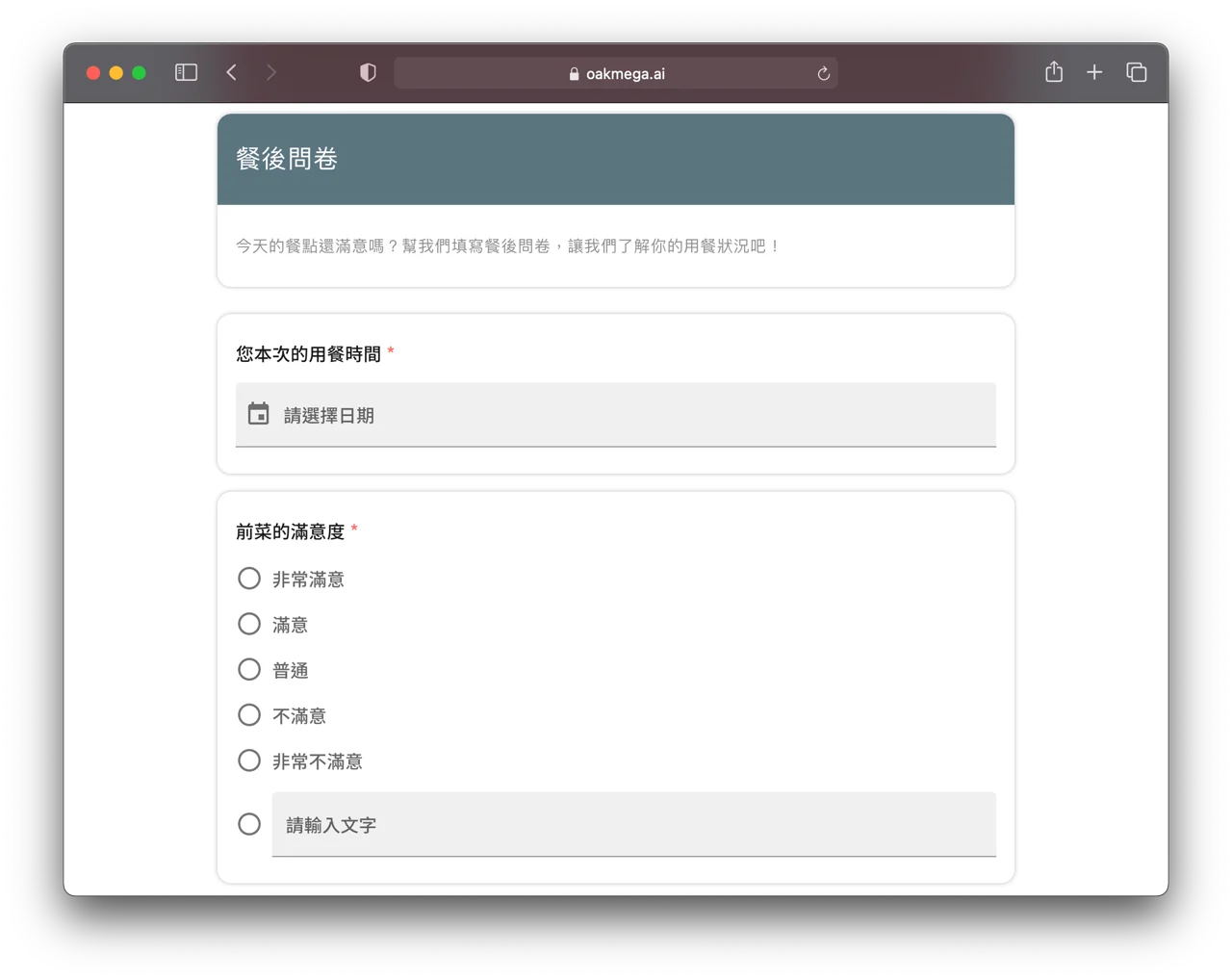1232x980 pixels.
Task: Toggle the Safari sidebar icon
Action: pos(186,72)
